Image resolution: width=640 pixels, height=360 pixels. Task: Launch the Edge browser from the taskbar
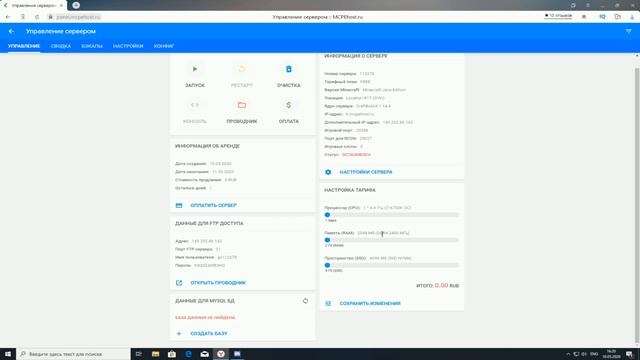[188, 354]
